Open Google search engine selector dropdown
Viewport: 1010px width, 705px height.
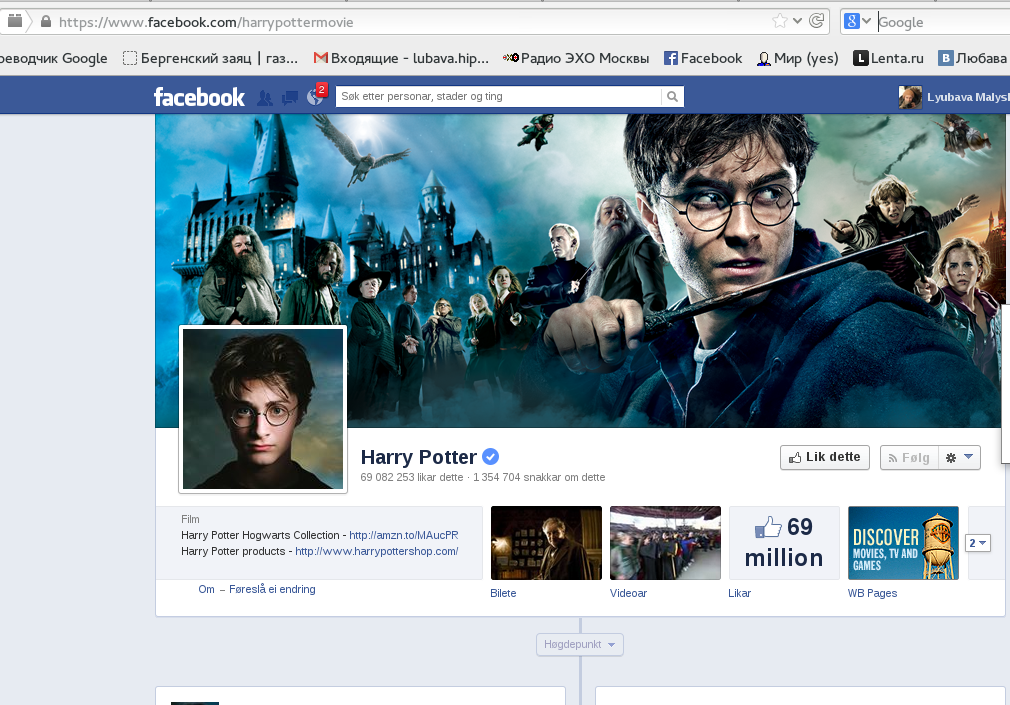coord(858,21)
